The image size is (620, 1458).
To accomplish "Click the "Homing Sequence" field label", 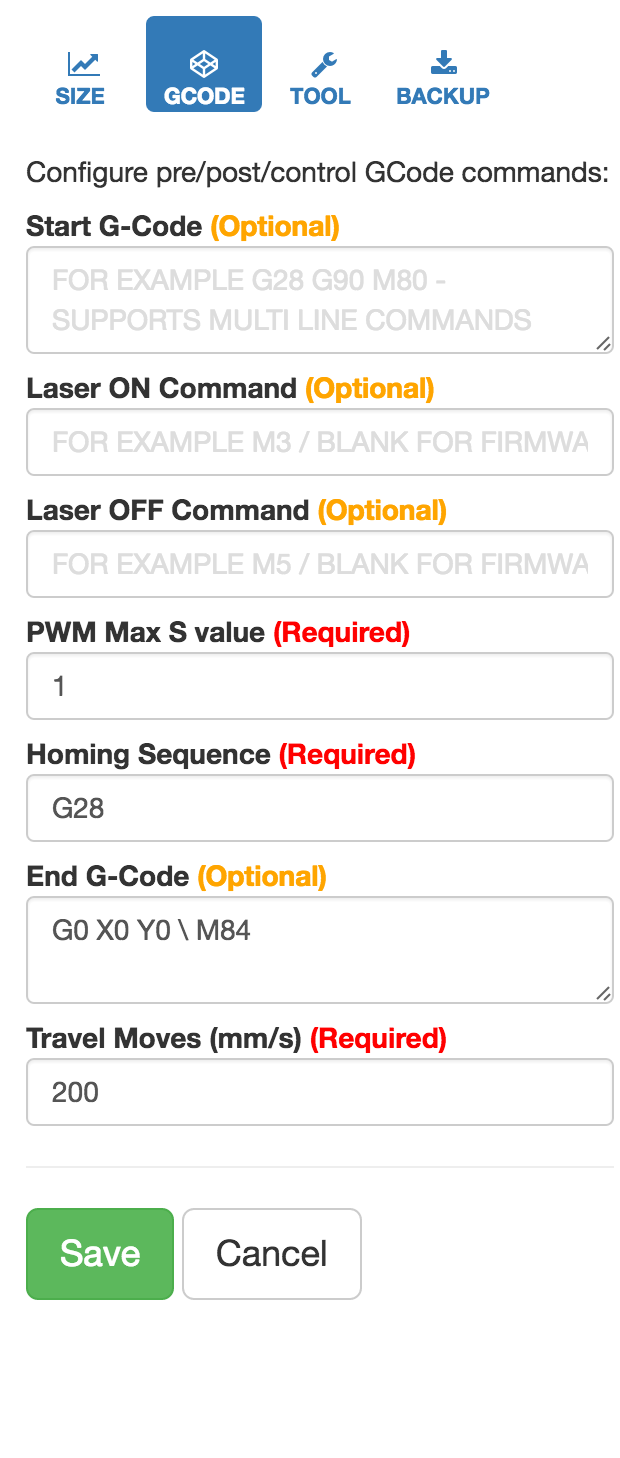I will pyautogui.click(x=148, y=755).
